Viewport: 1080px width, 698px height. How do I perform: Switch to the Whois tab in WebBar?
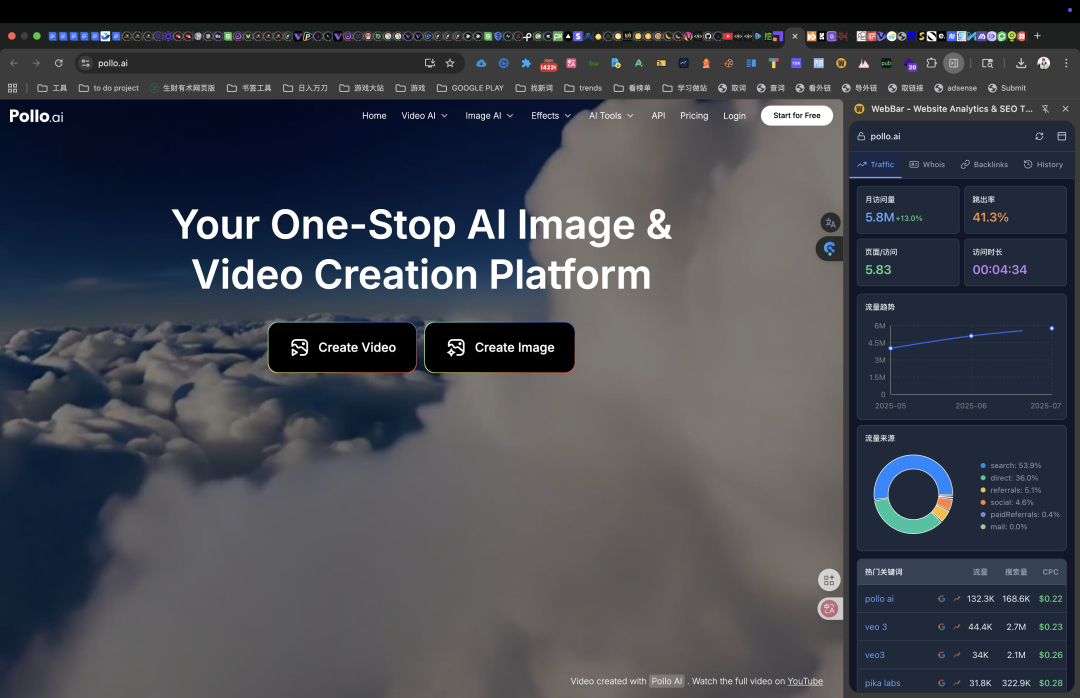tap(927, 165)
